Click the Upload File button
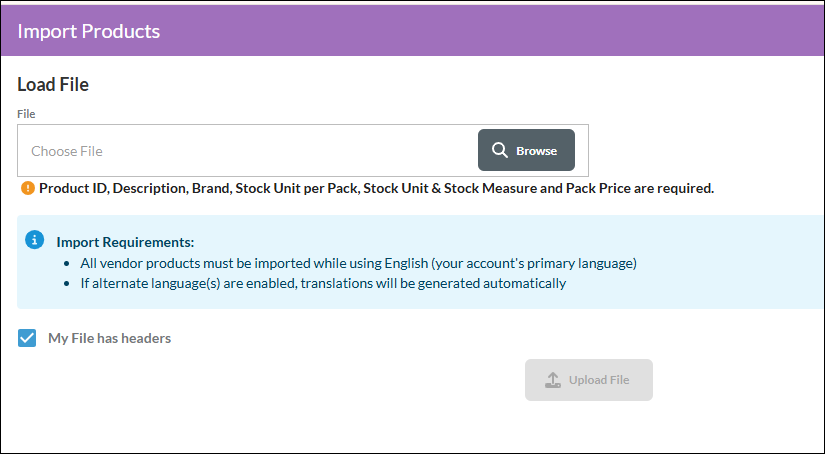 pos(589,380)
